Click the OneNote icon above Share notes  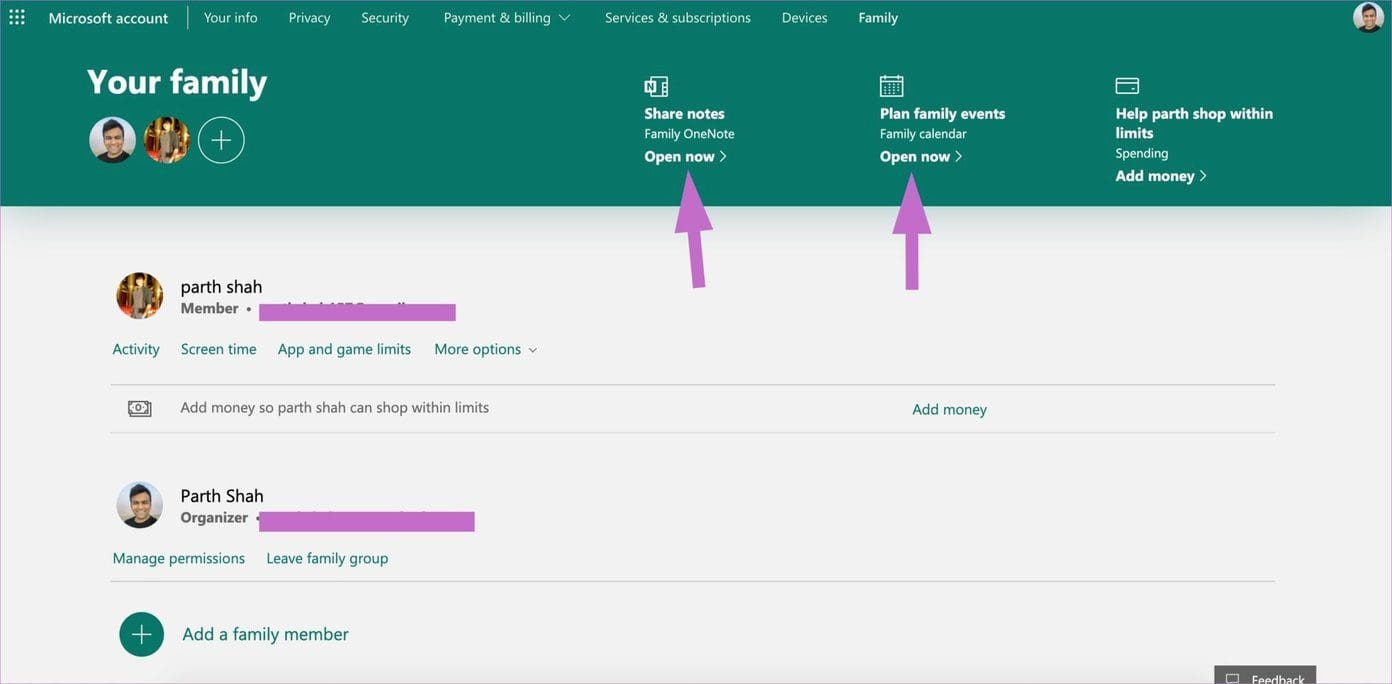[x=656, y=86]
